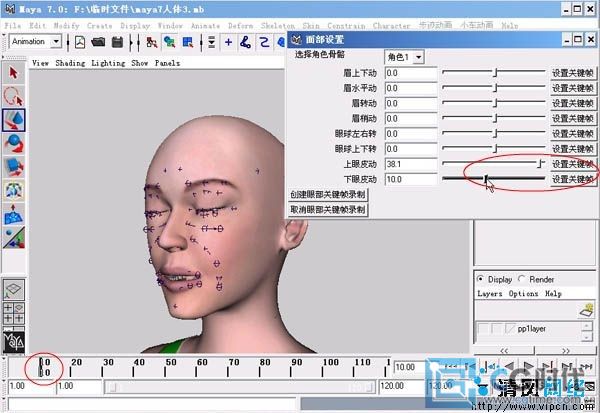Click the play forward button
This screenshot has height=413, width=600.
tap(528, 367)
